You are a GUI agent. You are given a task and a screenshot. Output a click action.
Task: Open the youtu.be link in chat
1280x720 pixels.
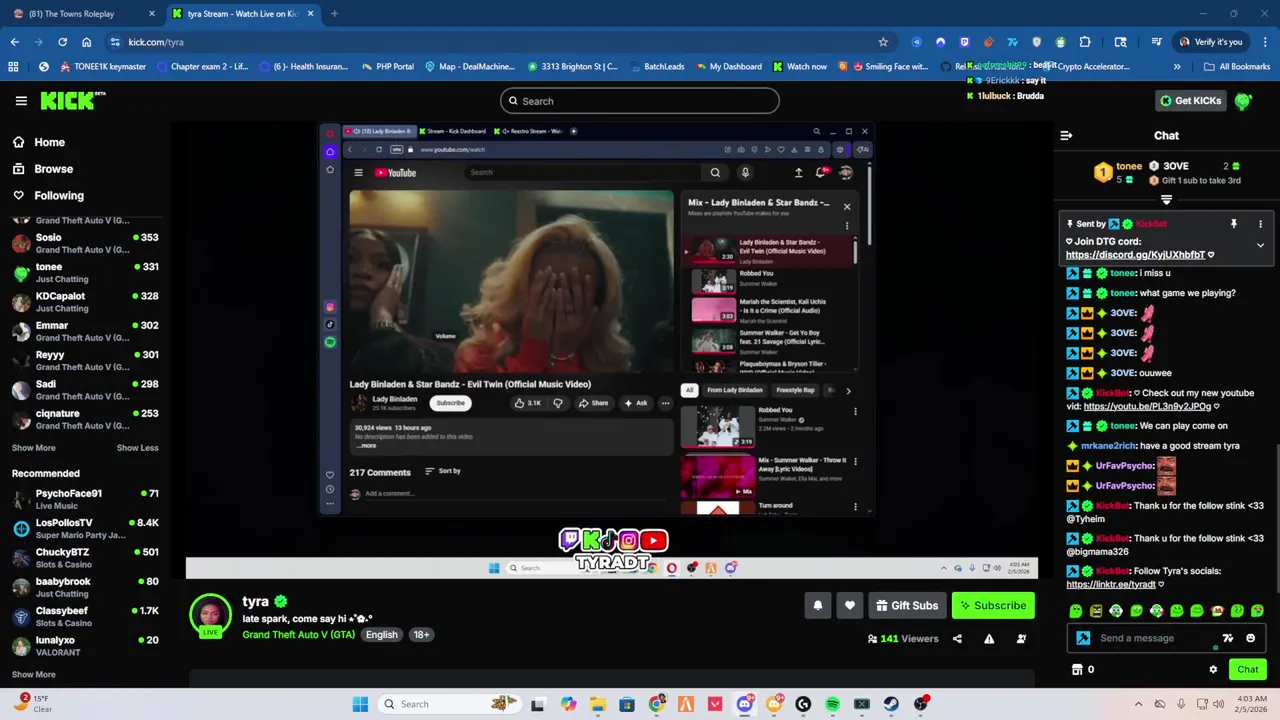(x=1147, y=407)
